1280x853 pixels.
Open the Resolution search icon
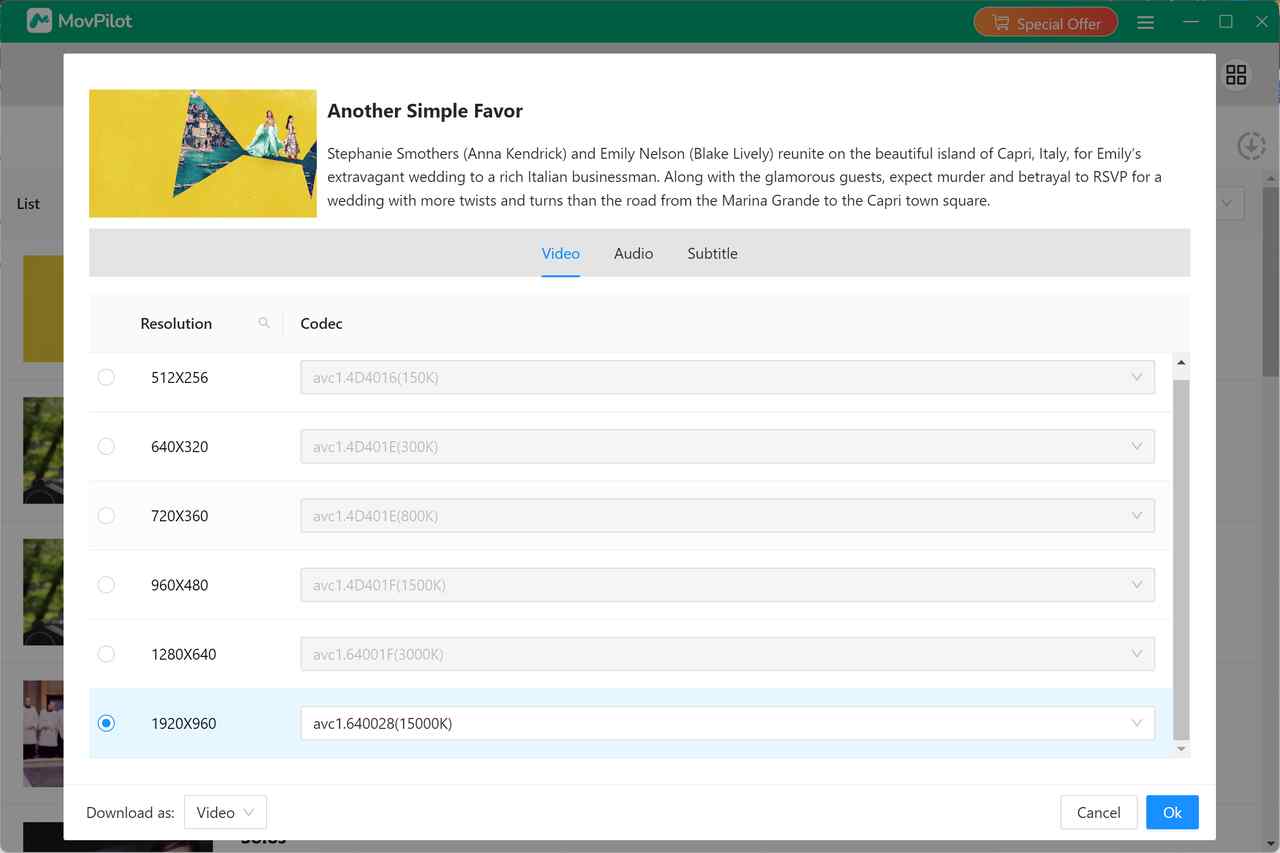click(x=263, y=323)
